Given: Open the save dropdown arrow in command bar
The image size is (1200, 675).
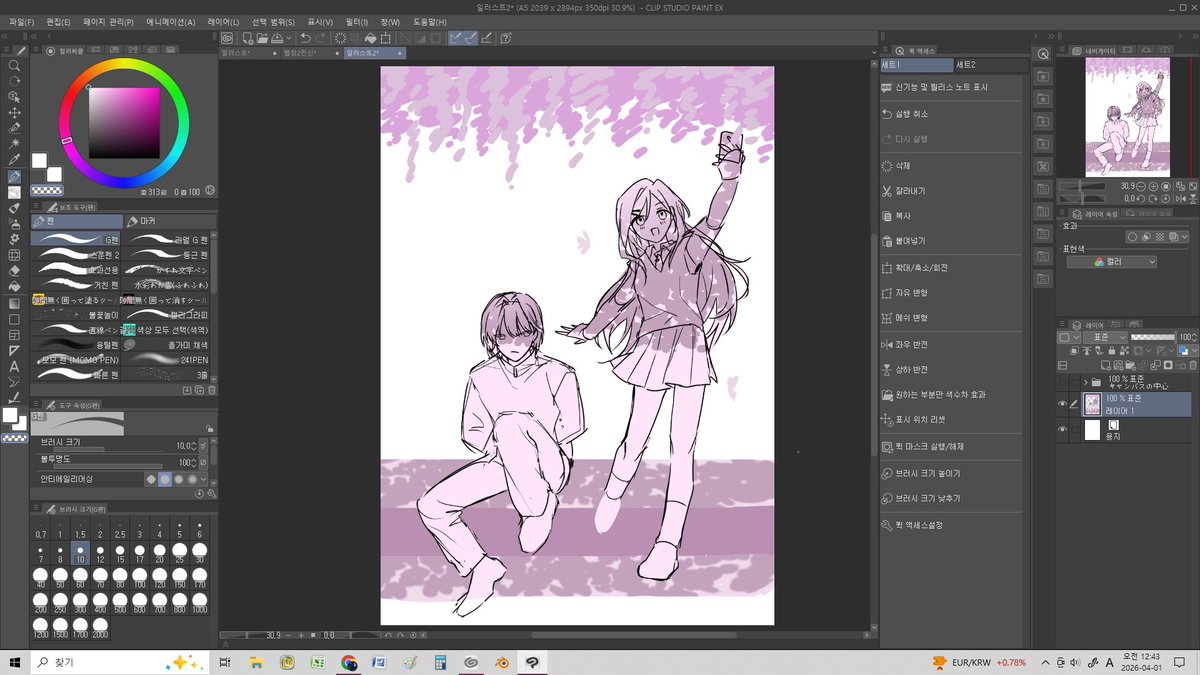Looking at the screenshot, I should coord(289,38).
